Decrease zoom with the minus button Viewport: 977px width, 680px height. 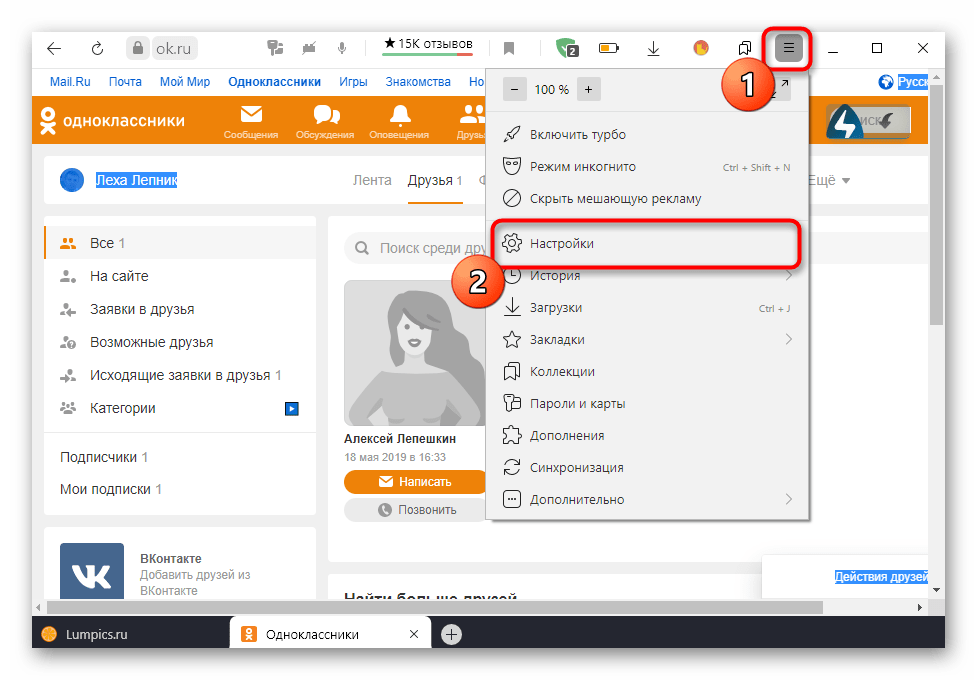click(515, 90)
